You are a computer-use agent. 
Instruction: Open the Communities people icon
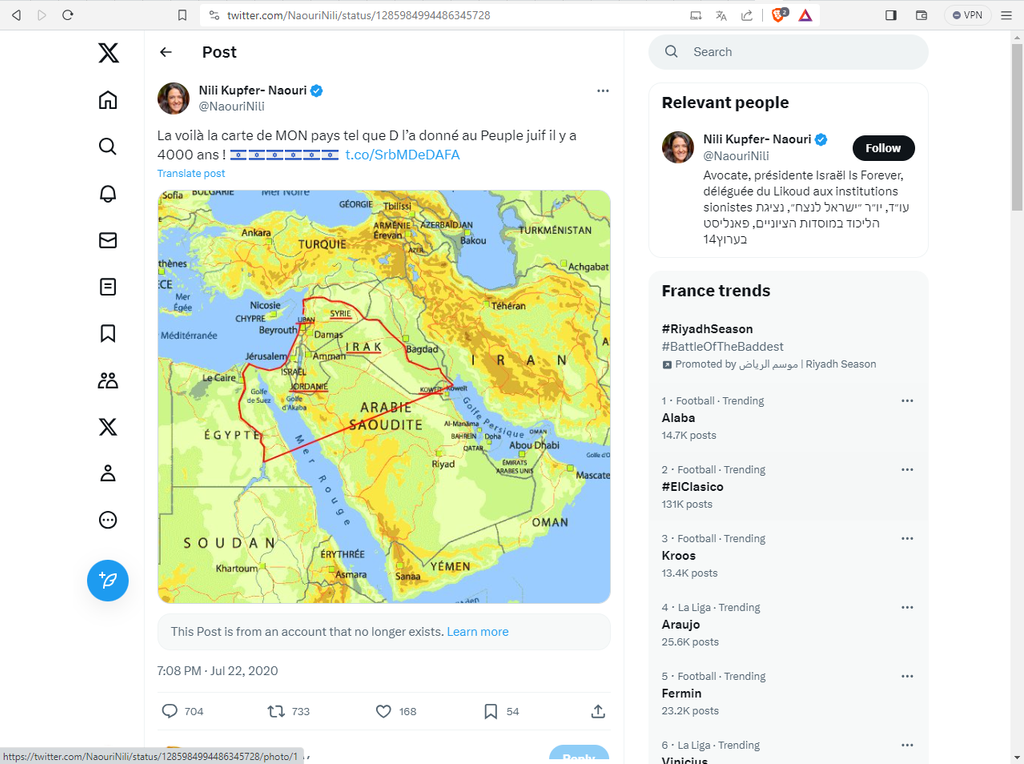pos(108,380)
